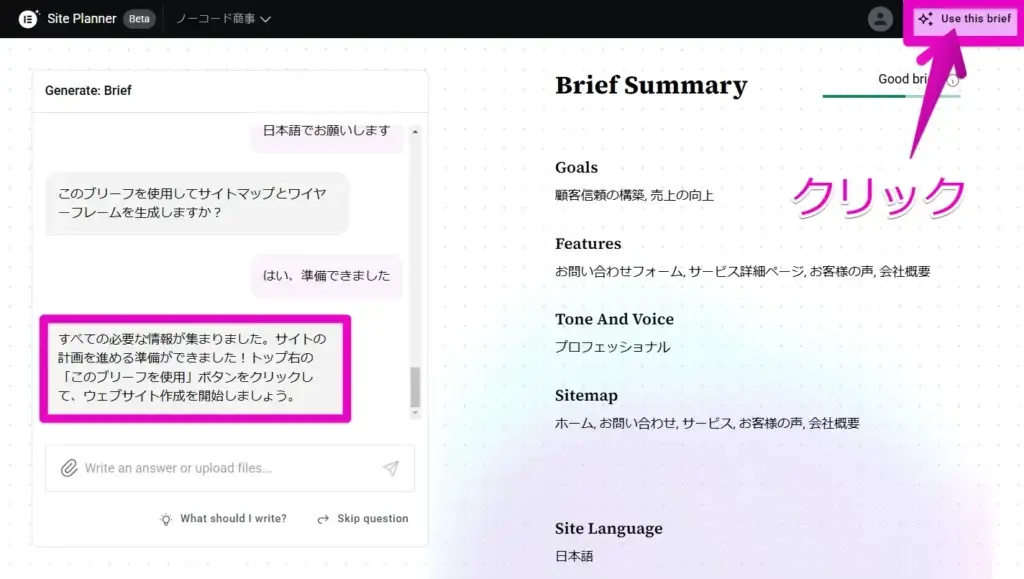Click the features list starting お問い合わせフォーム
1024x579 pixels.
743,271
